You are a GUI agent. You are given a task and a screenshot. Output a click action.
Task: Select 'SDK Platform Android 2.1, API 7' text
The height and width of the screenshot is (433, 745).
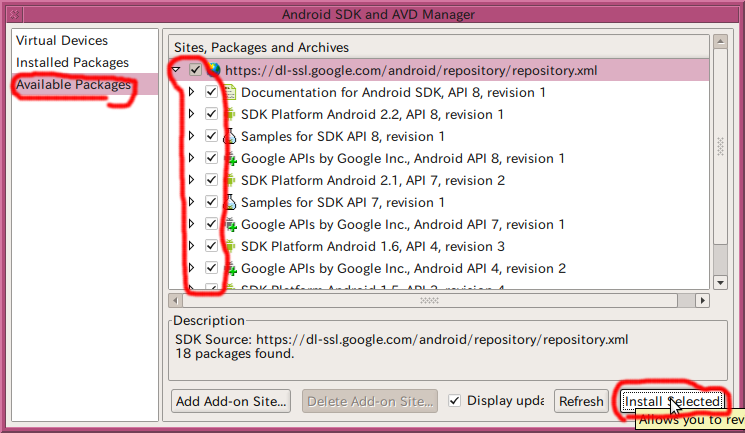pyautogui.click(x=372, y=180)
